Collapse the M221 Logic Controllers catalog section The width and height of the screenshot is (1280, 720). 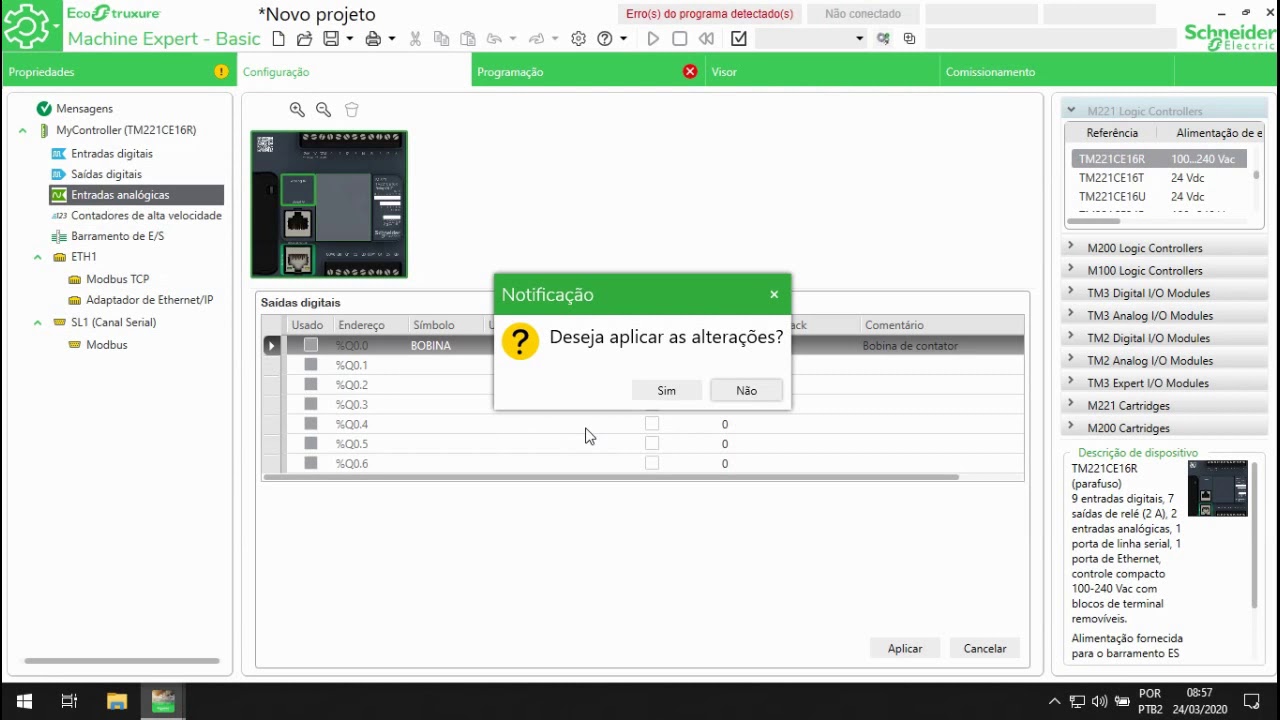1071,111
